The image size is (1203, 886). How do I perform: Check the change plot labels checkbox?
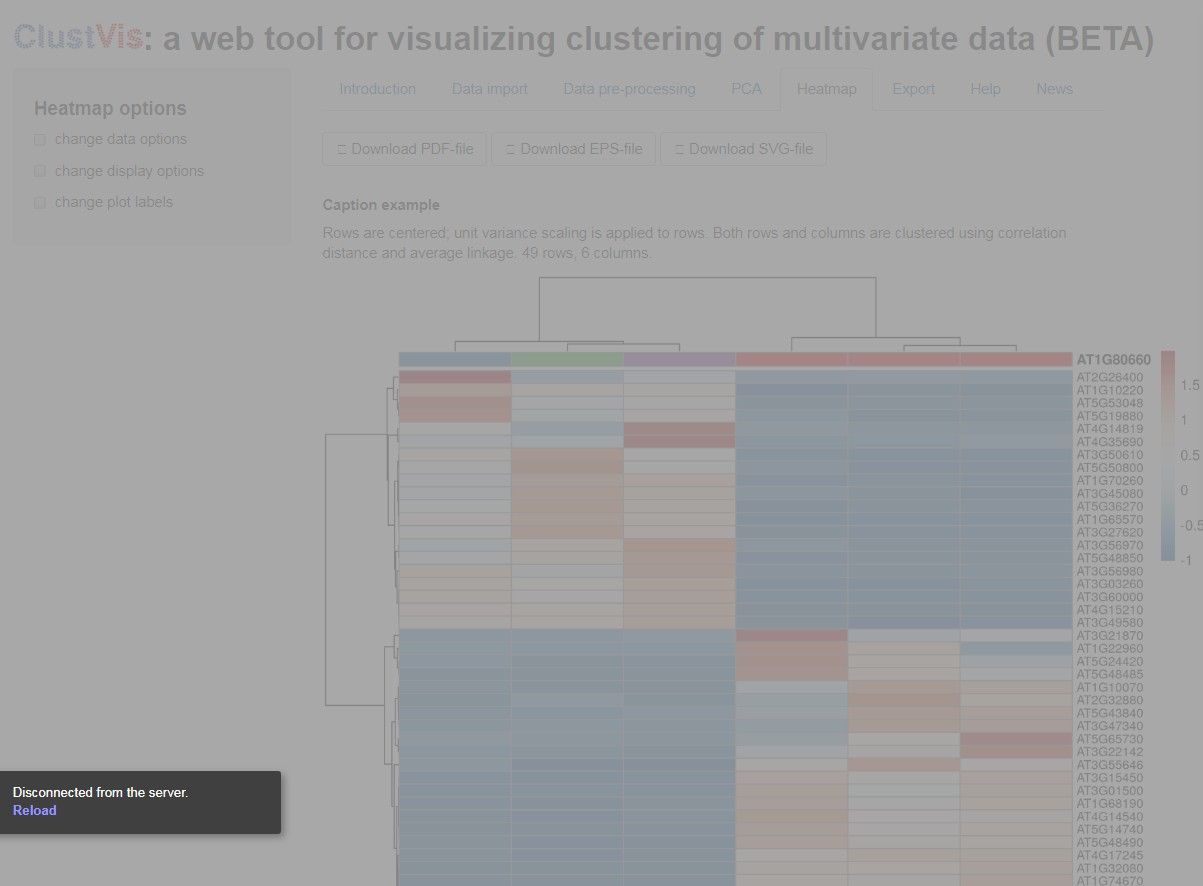pyautogui.click(x=40, y=203)
